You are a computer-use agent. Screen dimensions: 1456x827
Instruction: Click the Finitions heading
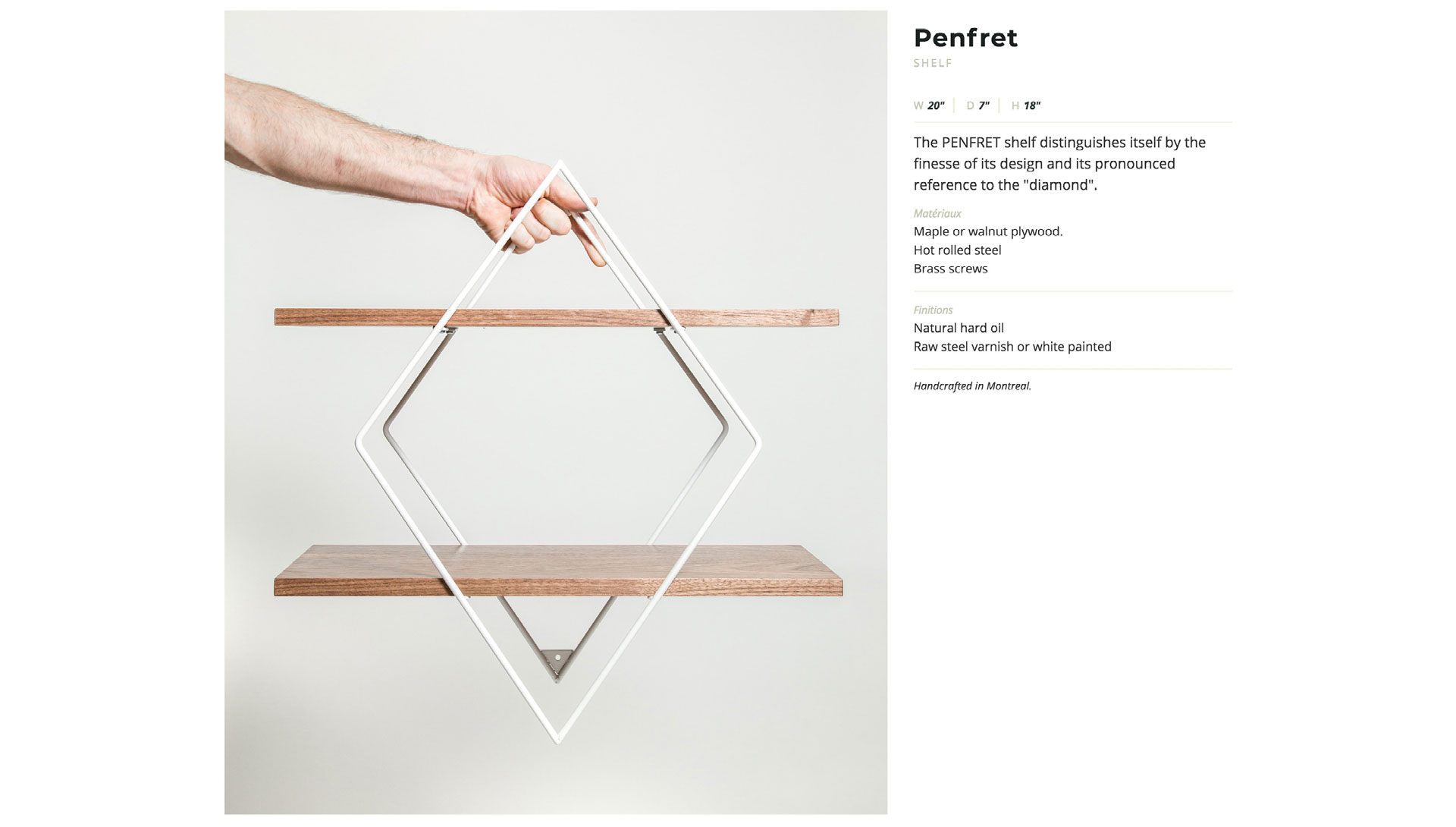click(x=933, y=310)
